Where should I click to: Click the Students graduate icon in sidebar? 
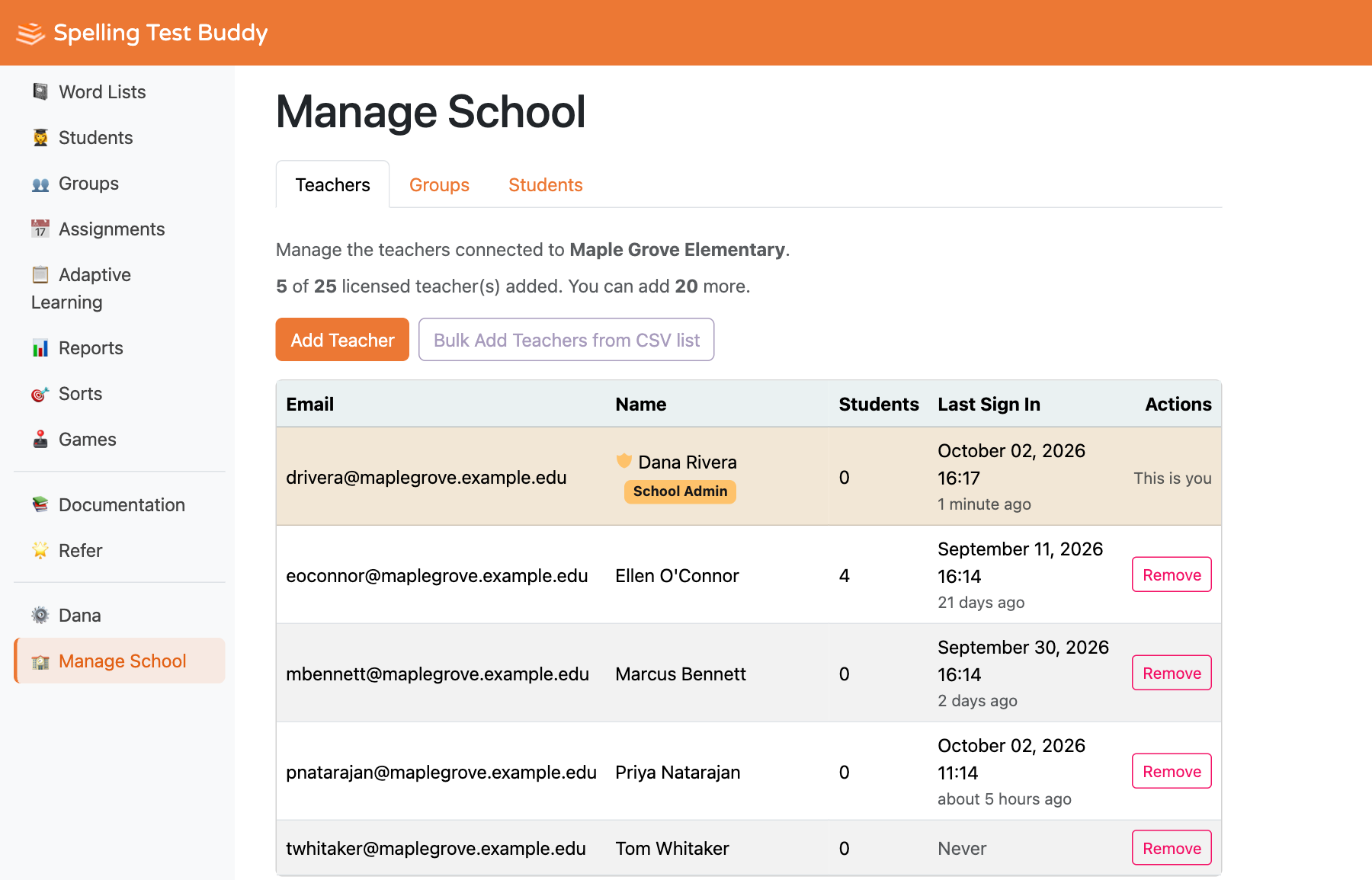click(x=40, y=137)
